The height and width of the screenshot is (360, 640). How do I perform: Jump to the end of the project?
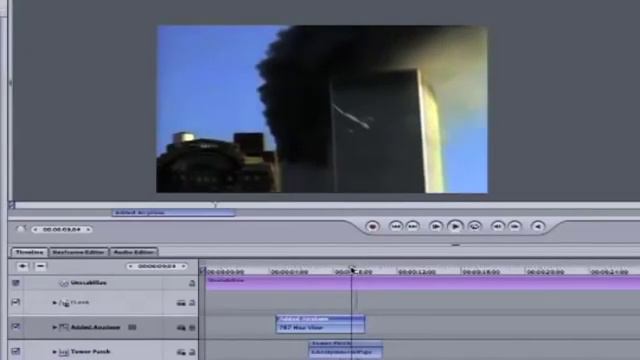click(413, 226)
